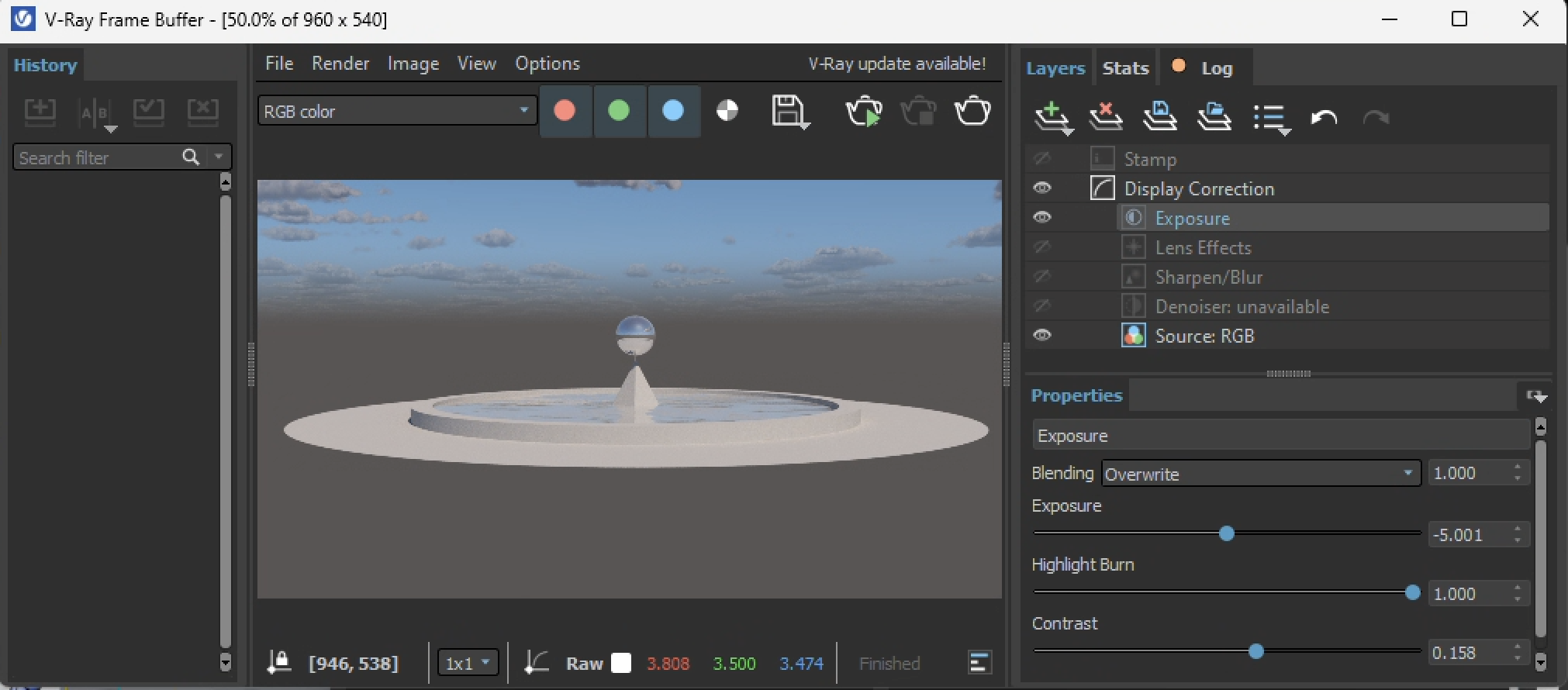Toggle visibility of the Exposure layer
The image size is (1568, 690).
click(1042, 218)
